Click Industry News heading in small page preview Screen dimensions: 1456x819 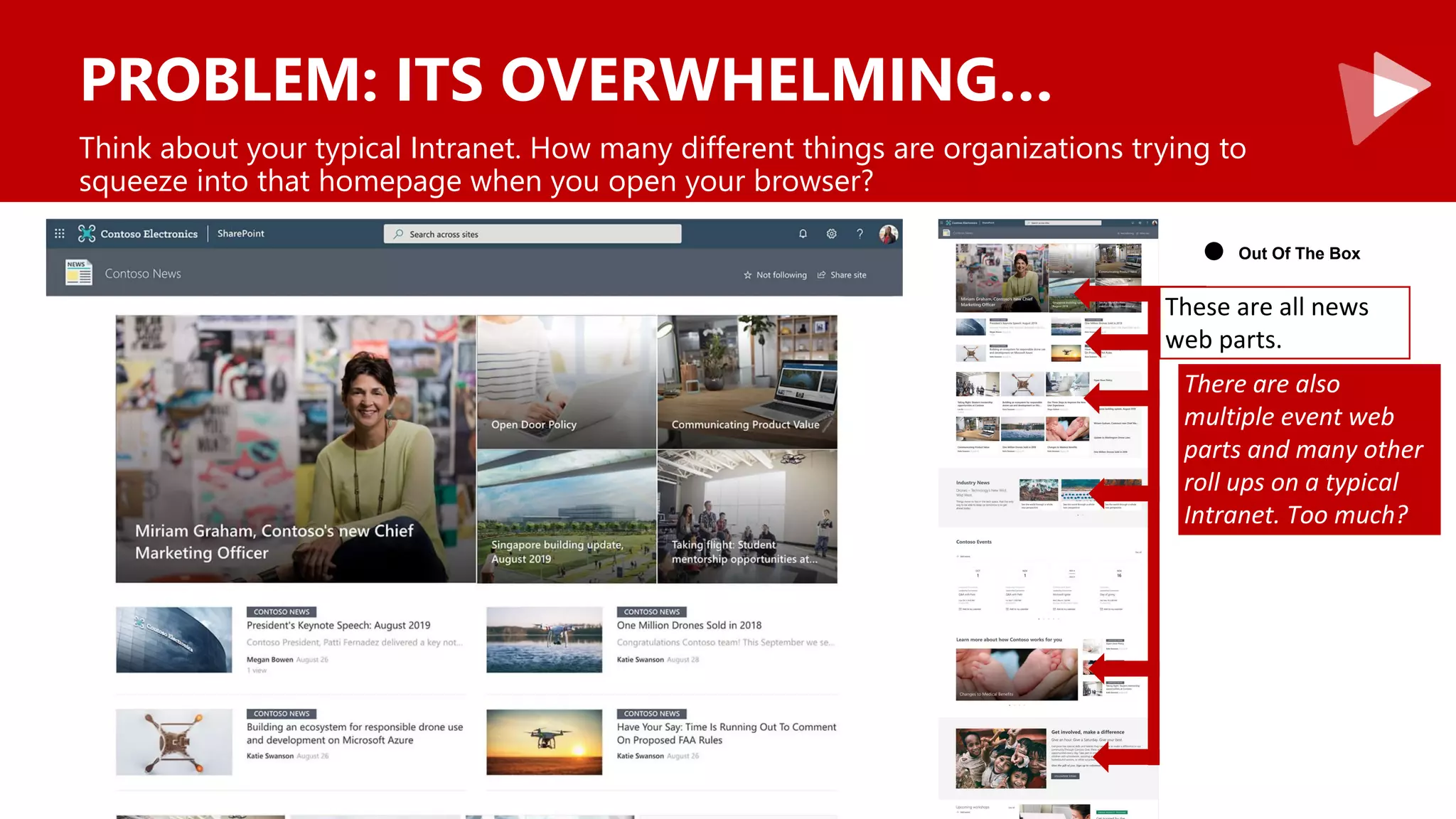point(973,483)
